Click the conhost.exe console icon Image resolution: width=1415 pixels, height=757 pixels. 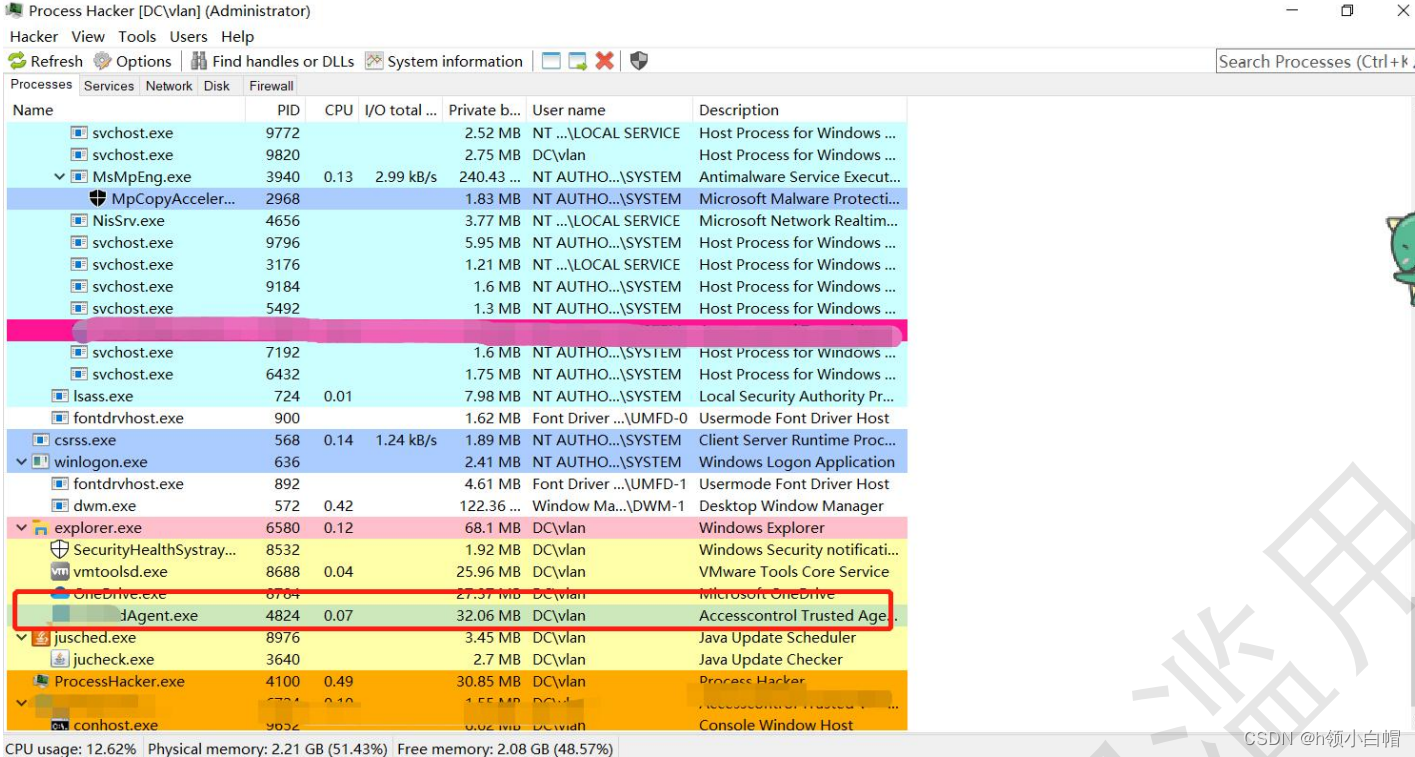(x=59, y=725)
